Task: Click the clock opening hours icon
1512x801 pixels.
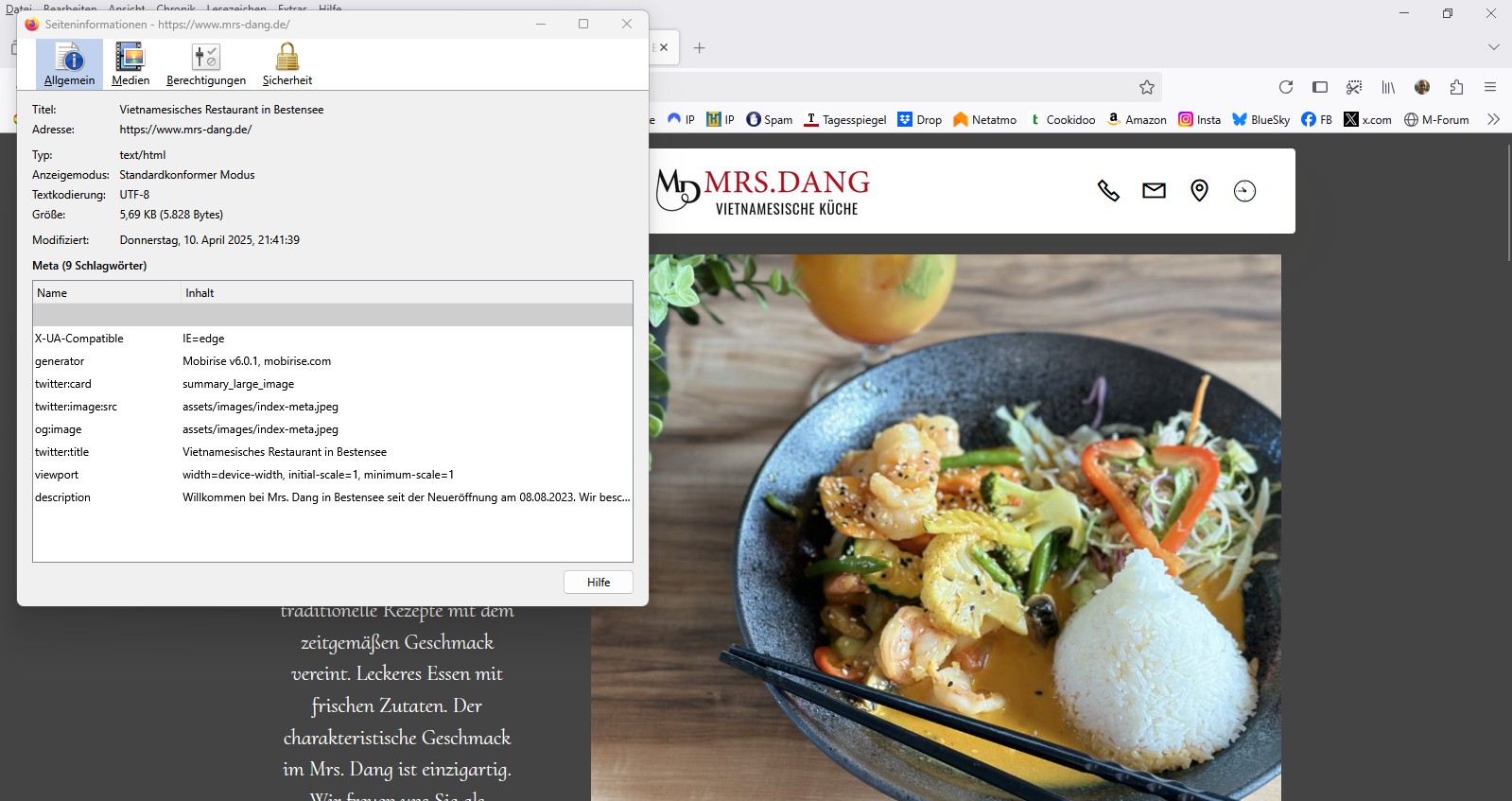Action: pos(1244,191)
